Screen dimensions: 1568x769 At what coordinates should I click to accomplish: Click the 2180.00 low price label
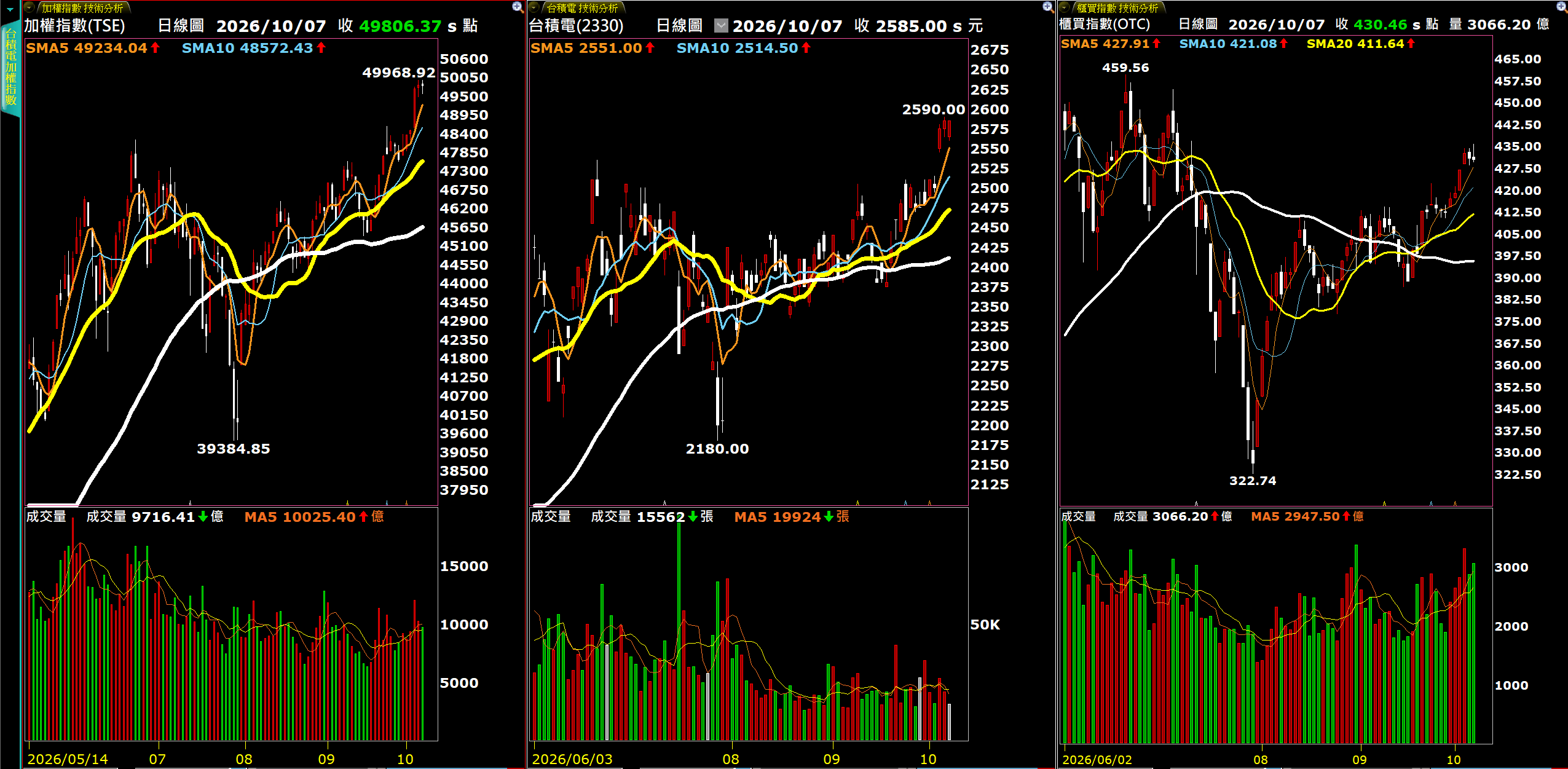click(717, 449)
